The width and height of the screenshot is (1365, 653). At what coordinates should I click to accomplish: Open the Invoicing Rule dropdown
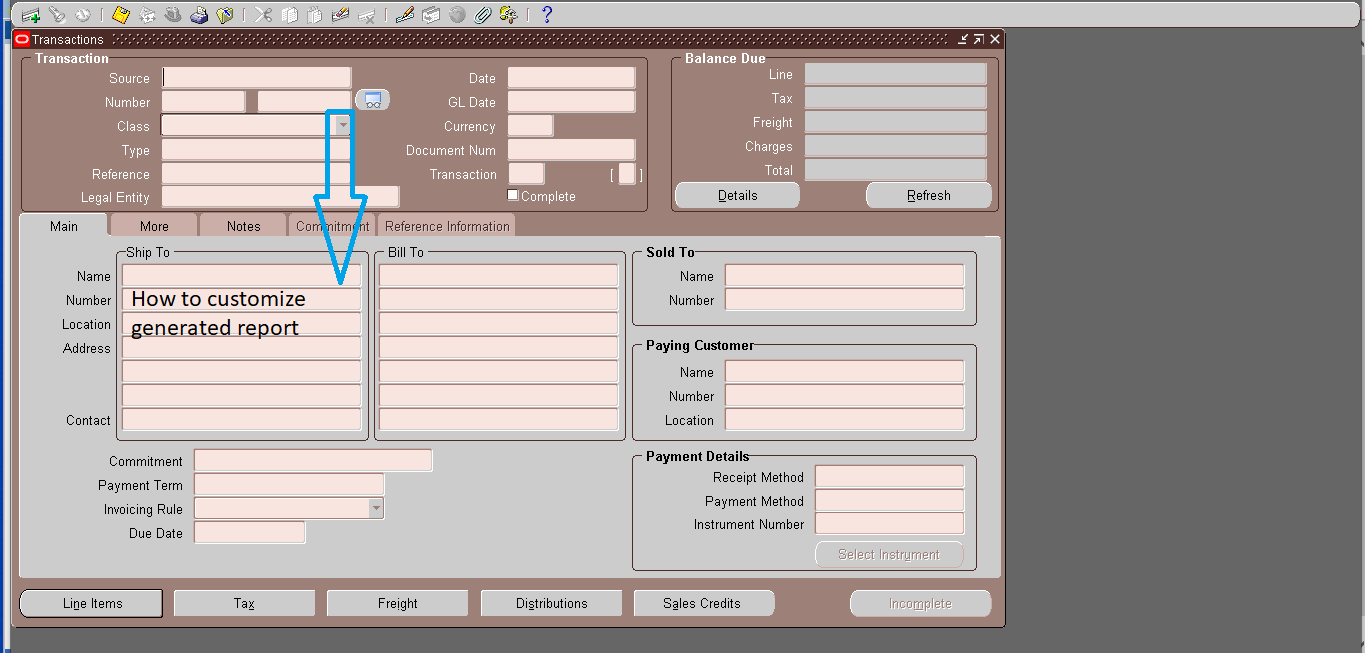click(376, 508)
